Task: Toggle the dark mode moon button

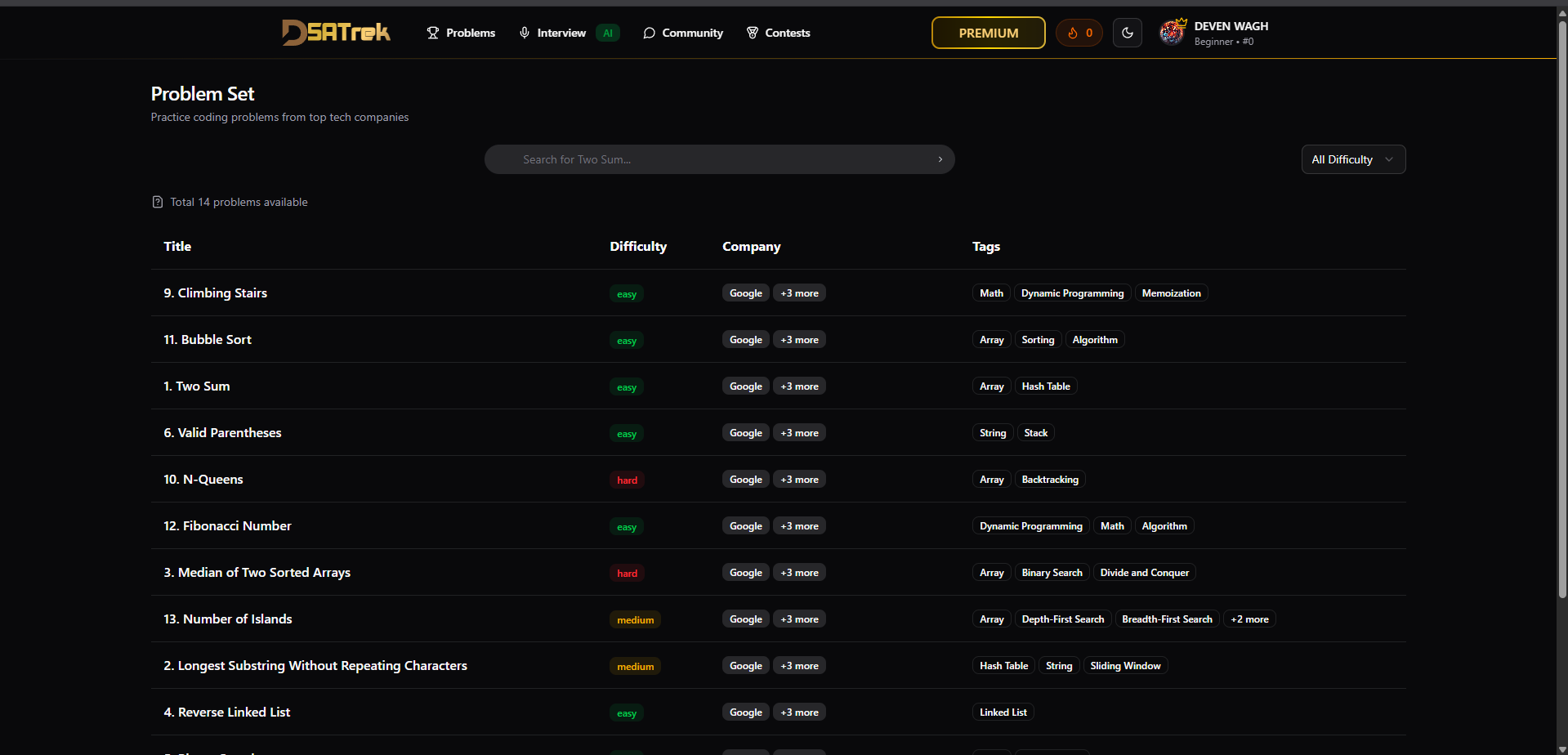Action: click(x=1128, y=33)
